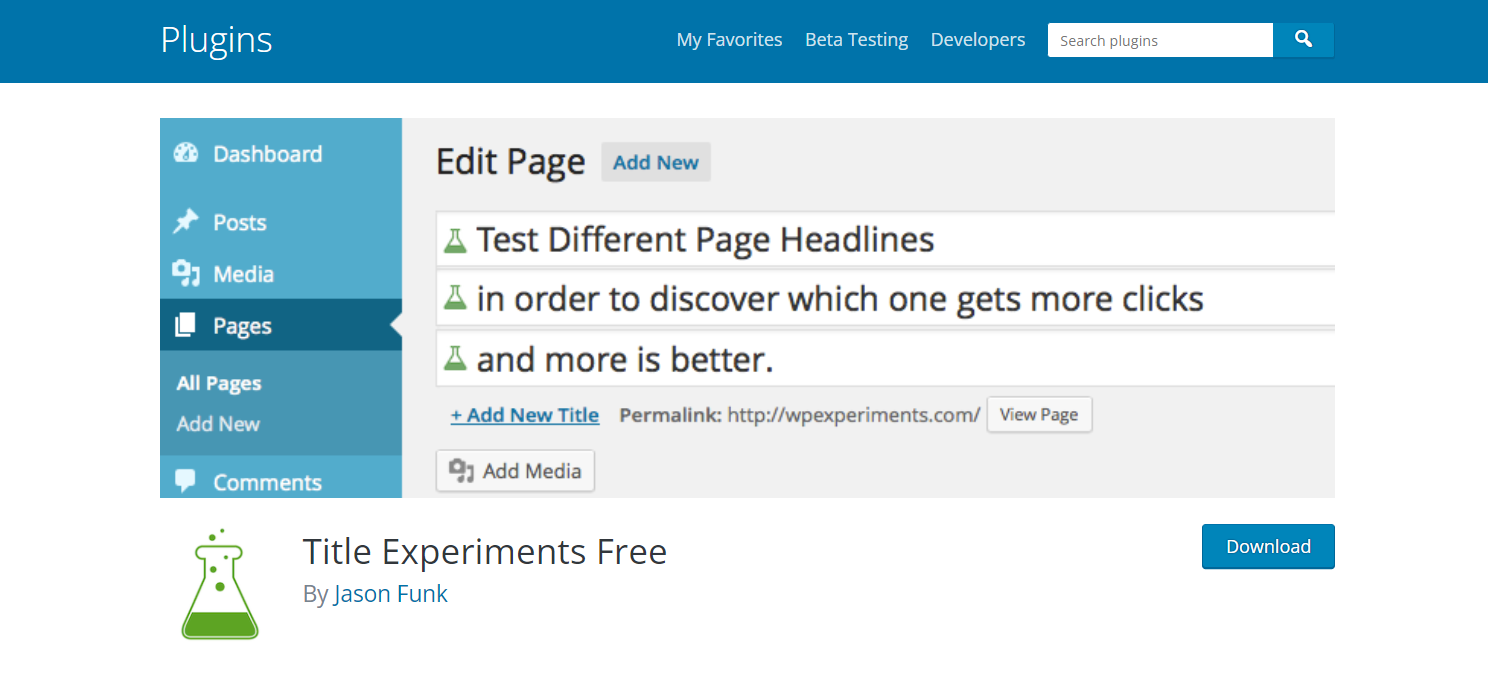Go to the Developers section
Image resolution: width=1488 pixels, height=686 pixels.
click(978, 40)
